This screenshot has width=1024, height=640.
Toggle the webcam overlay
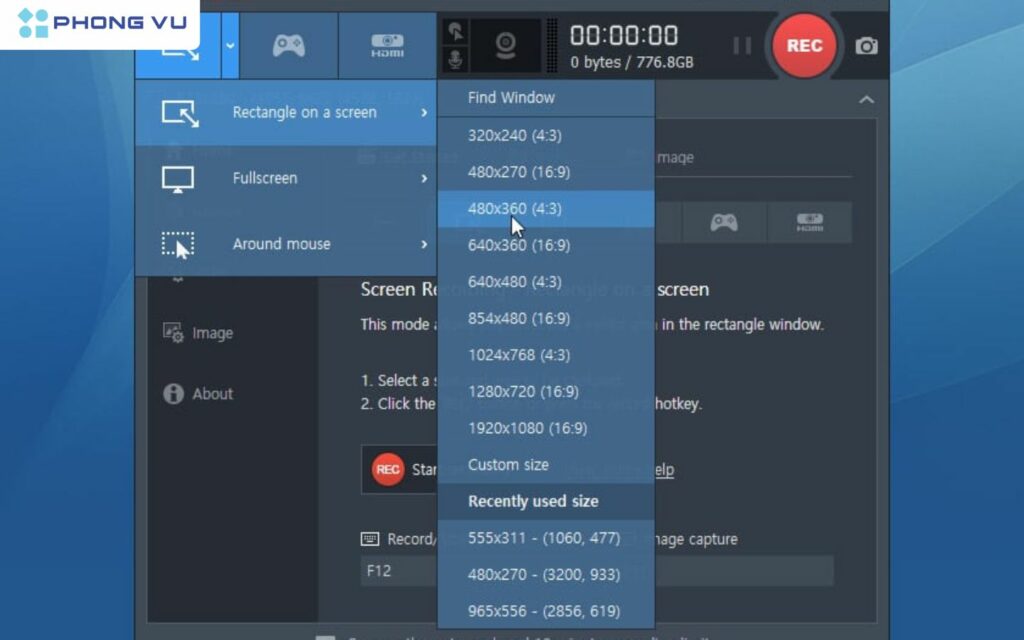(x=506, y=46)
